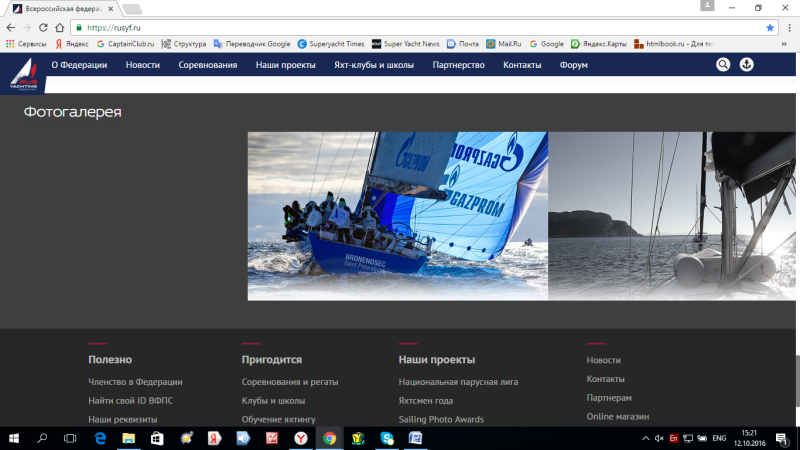
Task: Switch to Word in the taskbar
Action: click(415, 438)
